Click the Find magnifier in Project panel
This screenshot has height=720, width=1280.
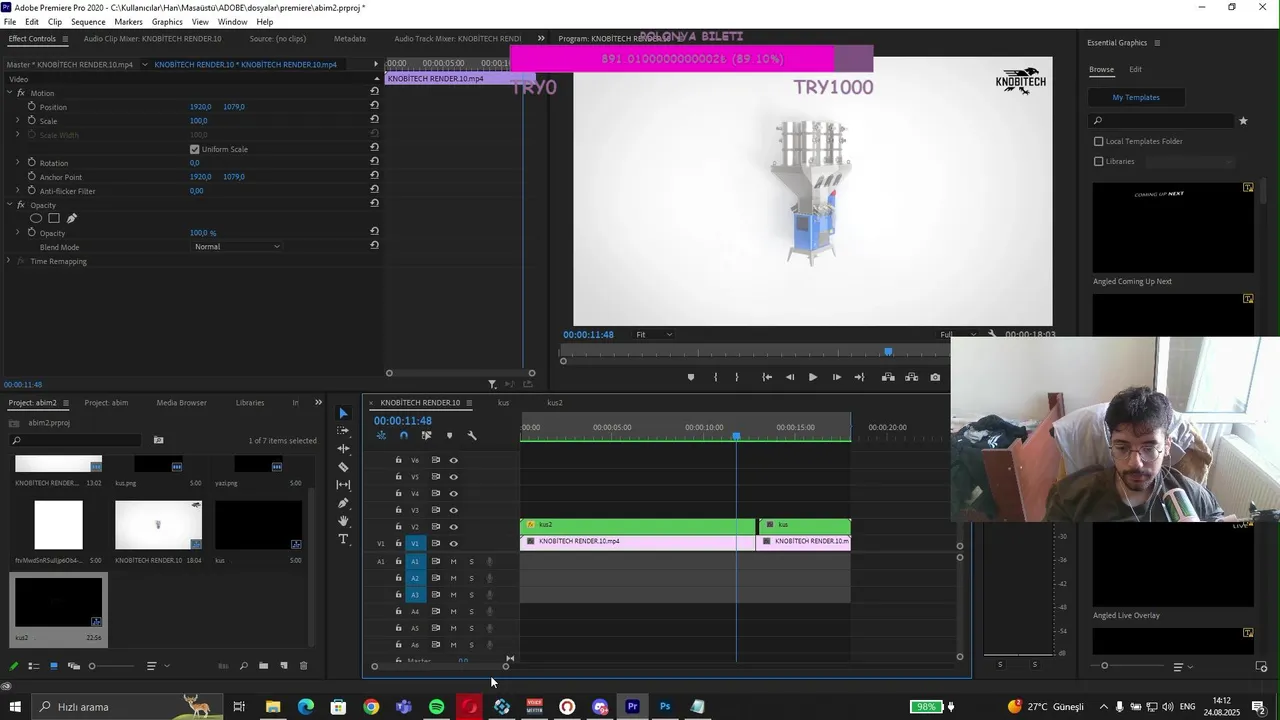pyautogui.click(x=243, y=666)
